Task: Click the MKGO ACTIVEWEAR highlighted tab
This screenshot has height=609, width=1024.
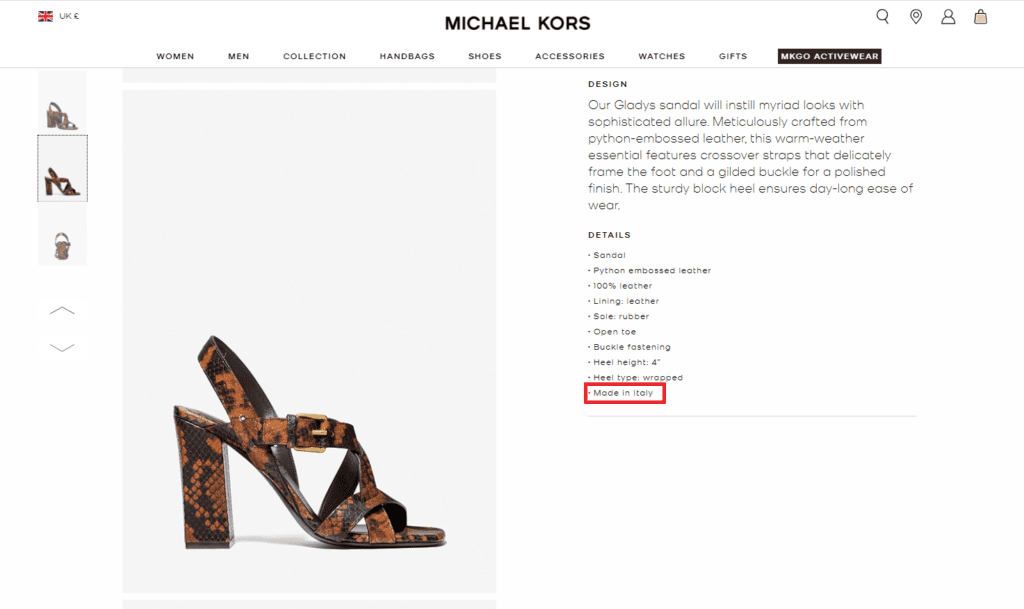Action: pyautogui.click(x=829, y=56)
